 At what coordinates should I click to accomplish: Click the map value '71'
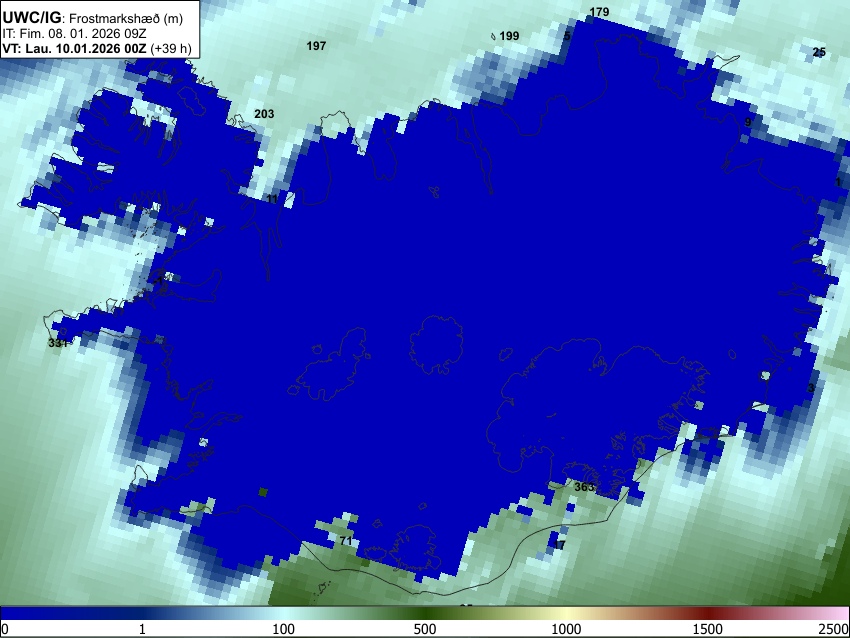tap(346, 541)
